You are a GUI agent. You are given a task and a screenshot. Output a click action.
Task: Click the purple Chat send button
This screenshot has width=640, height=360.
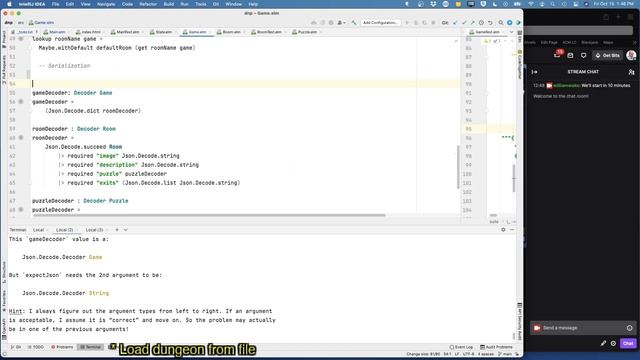pyautogui.click(x=628, y=343)
